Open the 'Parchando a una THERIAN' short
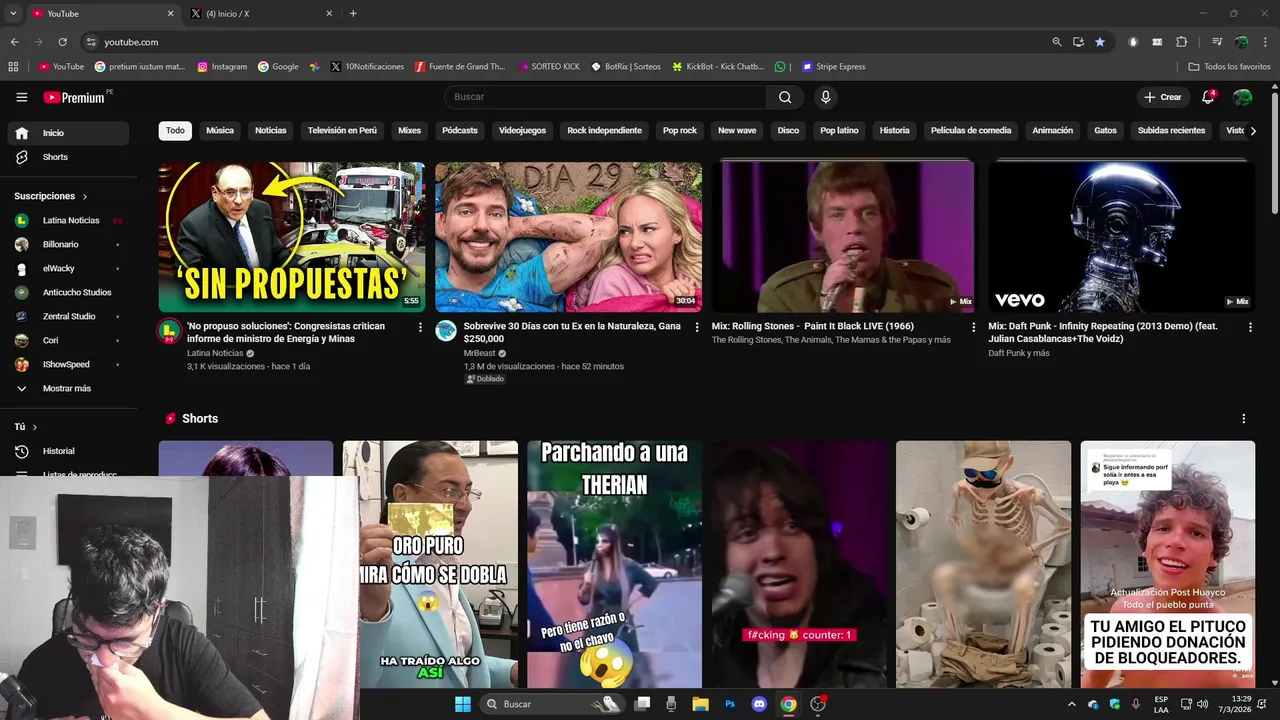 [614, 564]
